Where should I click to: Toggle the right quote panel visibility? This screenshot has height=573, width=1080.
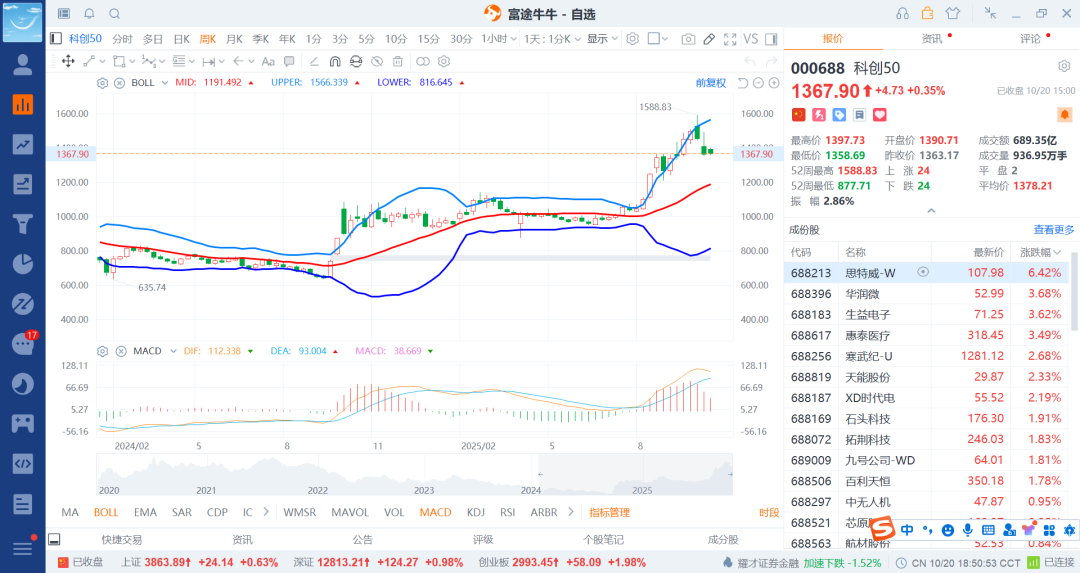click(771, 39)
